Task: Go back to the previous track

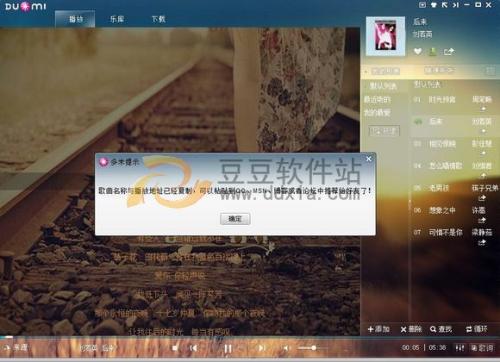Action: [x=193, y=348]
